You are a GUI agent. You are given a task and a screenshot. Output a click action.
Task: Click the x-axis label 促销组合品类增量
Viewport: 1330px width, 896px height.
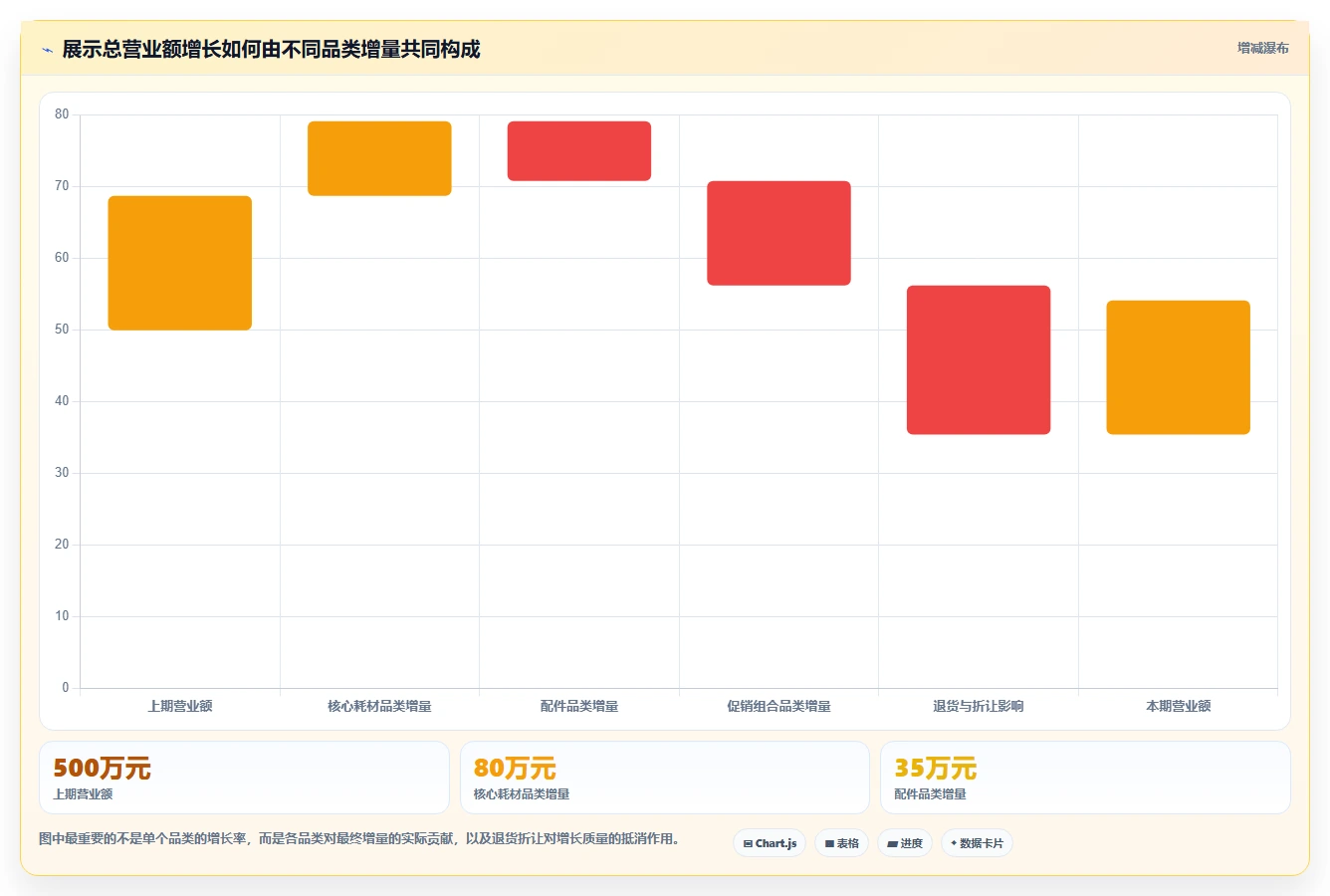[778, 706]
